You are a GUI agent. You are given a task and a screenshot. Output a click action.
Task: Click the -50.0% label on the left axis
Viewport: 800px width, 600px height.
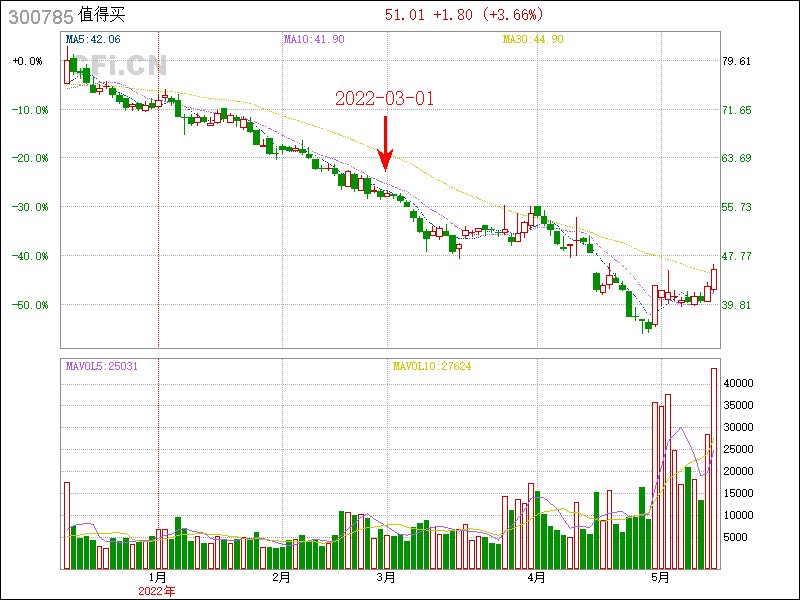click(x=29, y=304)
